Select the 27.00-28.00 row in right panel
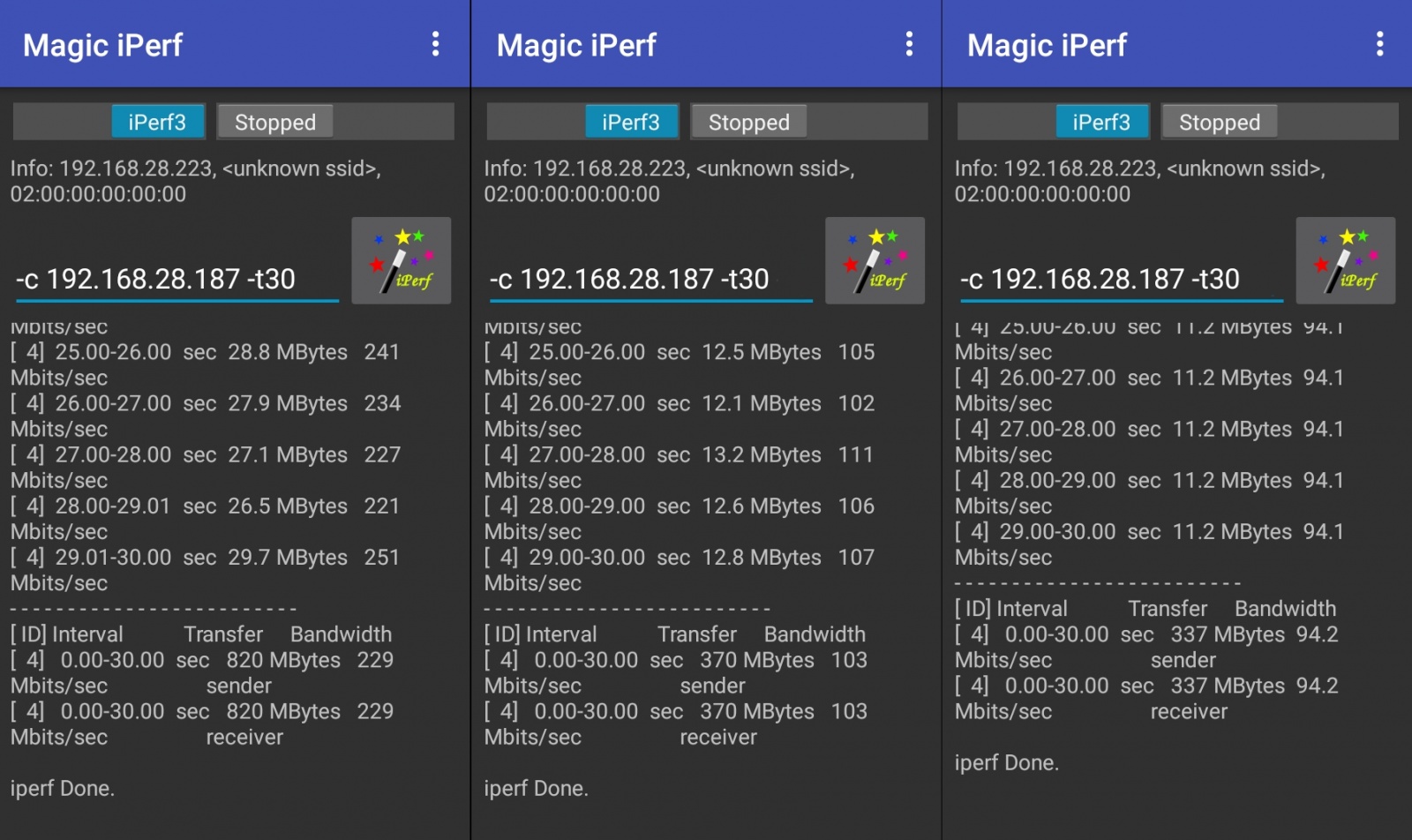1412x840 pixels. (x=1149, y=441)
